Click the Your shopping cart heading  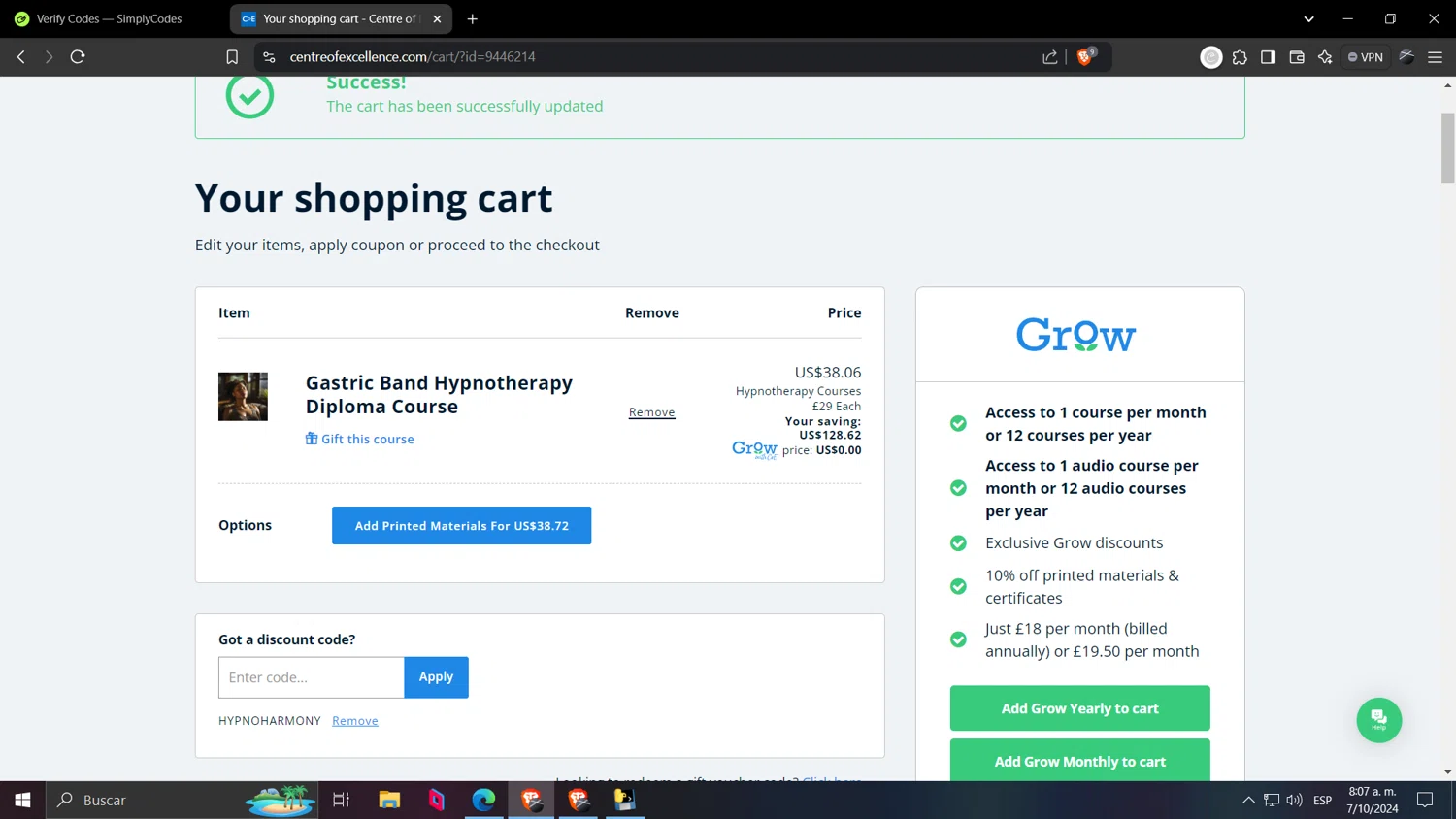tap(374, 198)
